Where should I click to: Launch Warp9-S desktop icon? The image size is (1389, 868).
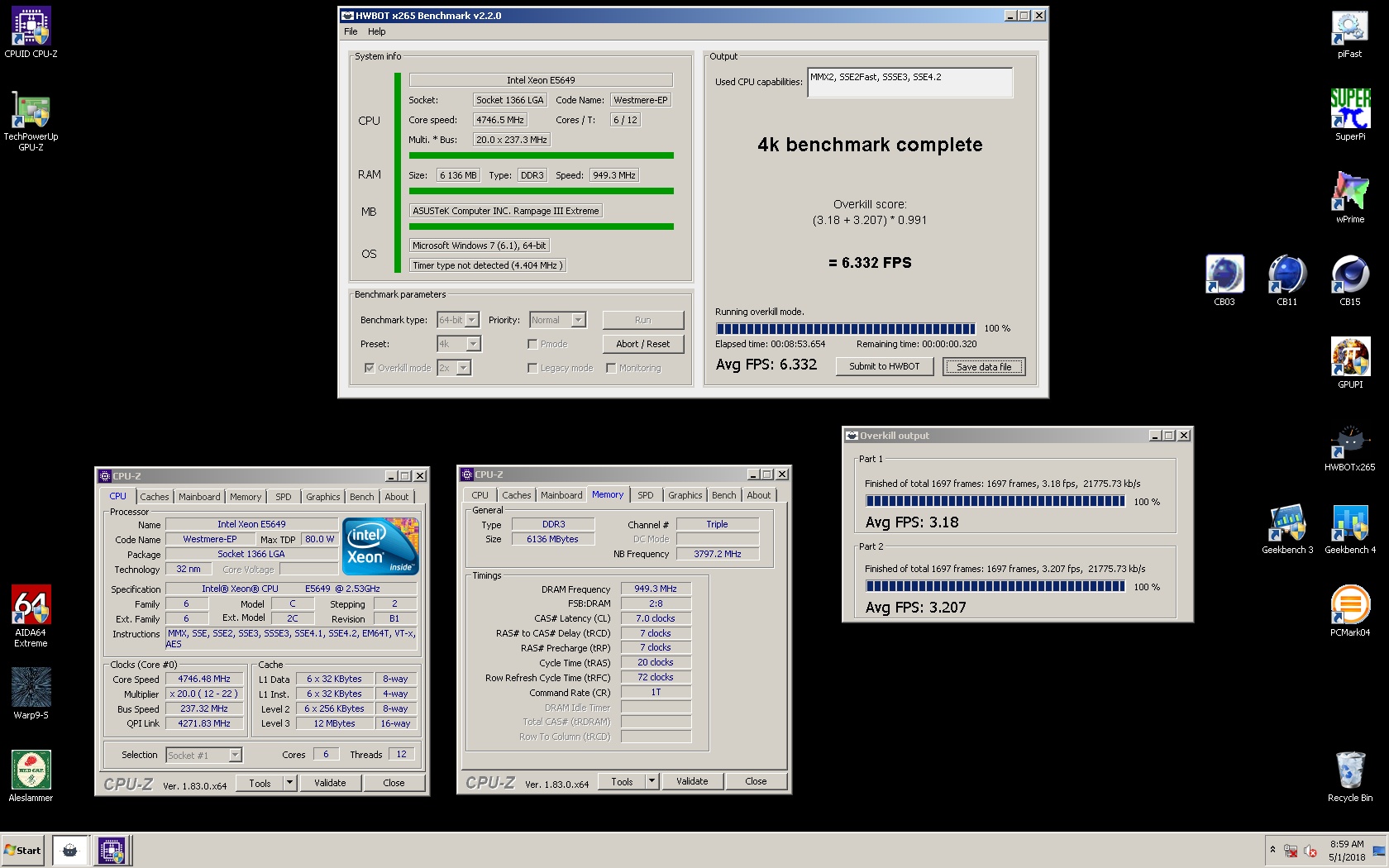coord(31,694)
